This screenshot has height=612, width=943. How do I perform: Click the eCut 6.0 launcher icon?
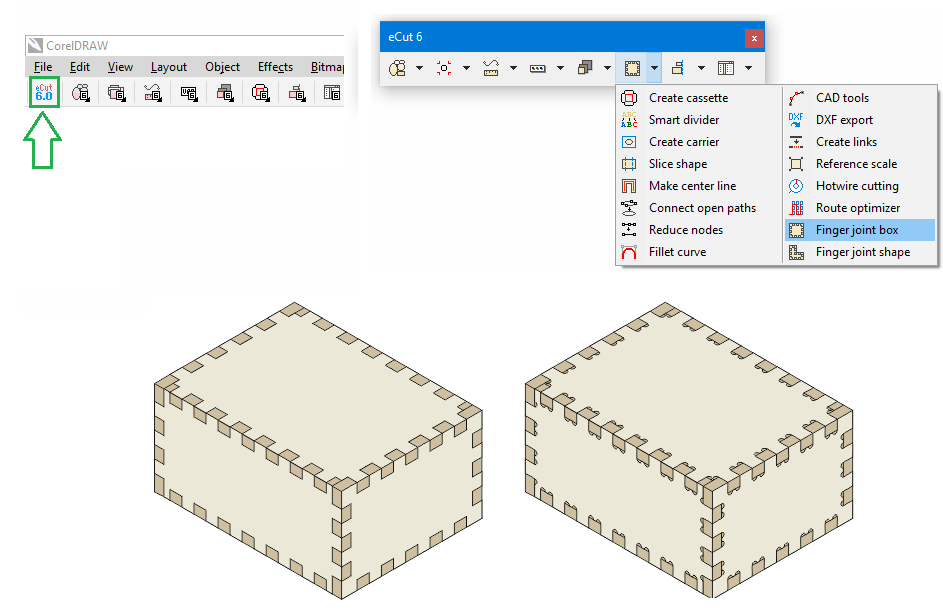tap(43, 93)
